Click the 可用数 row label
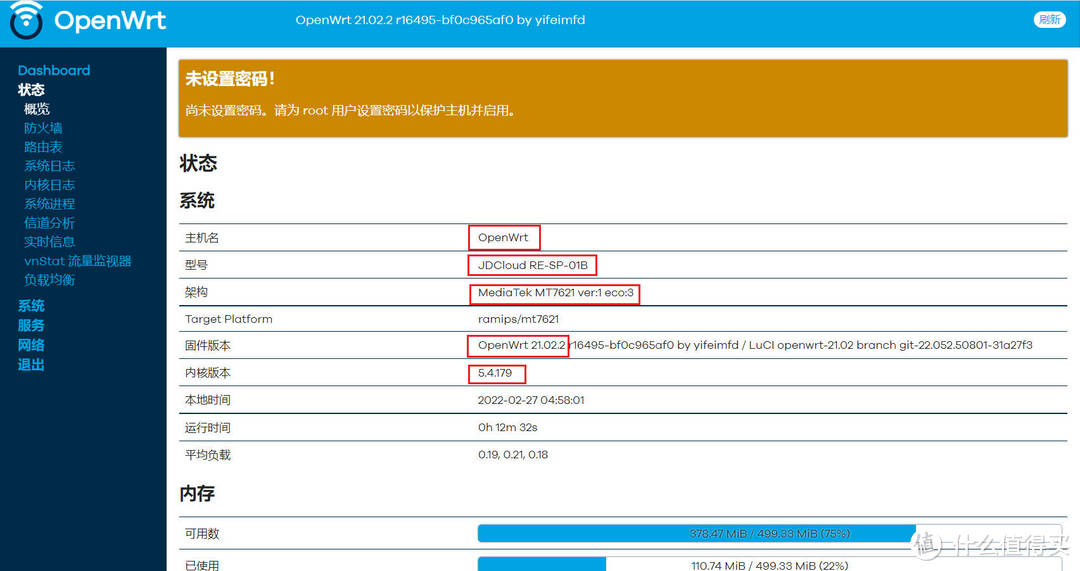The image size is (1080, 571). pos(202,534)
